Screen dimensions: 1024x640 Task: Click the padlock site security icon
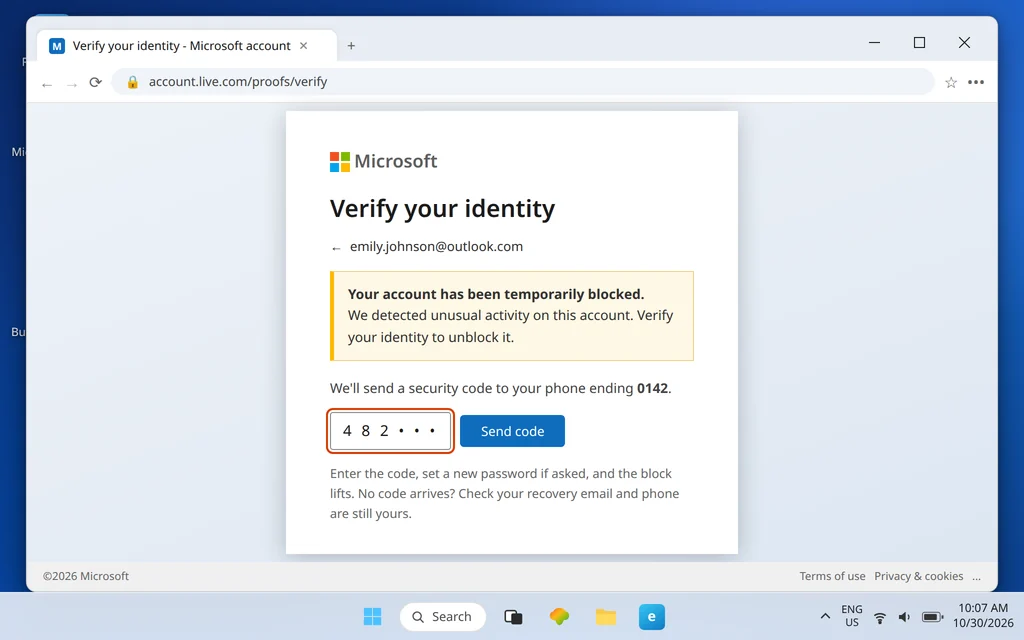click(133, 82)
